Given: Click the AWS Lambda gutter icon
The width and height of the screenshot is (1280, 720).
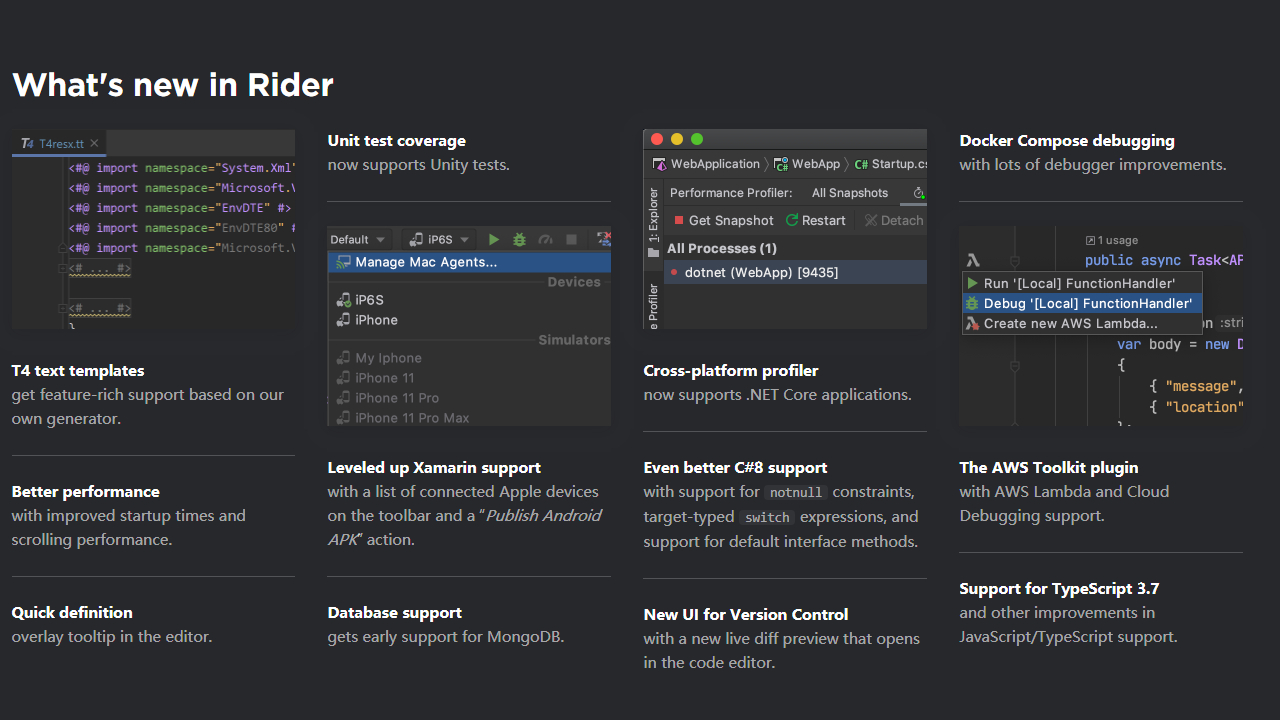Looking at the screenshot, I should pyautogui.click(x=972, y=260).
